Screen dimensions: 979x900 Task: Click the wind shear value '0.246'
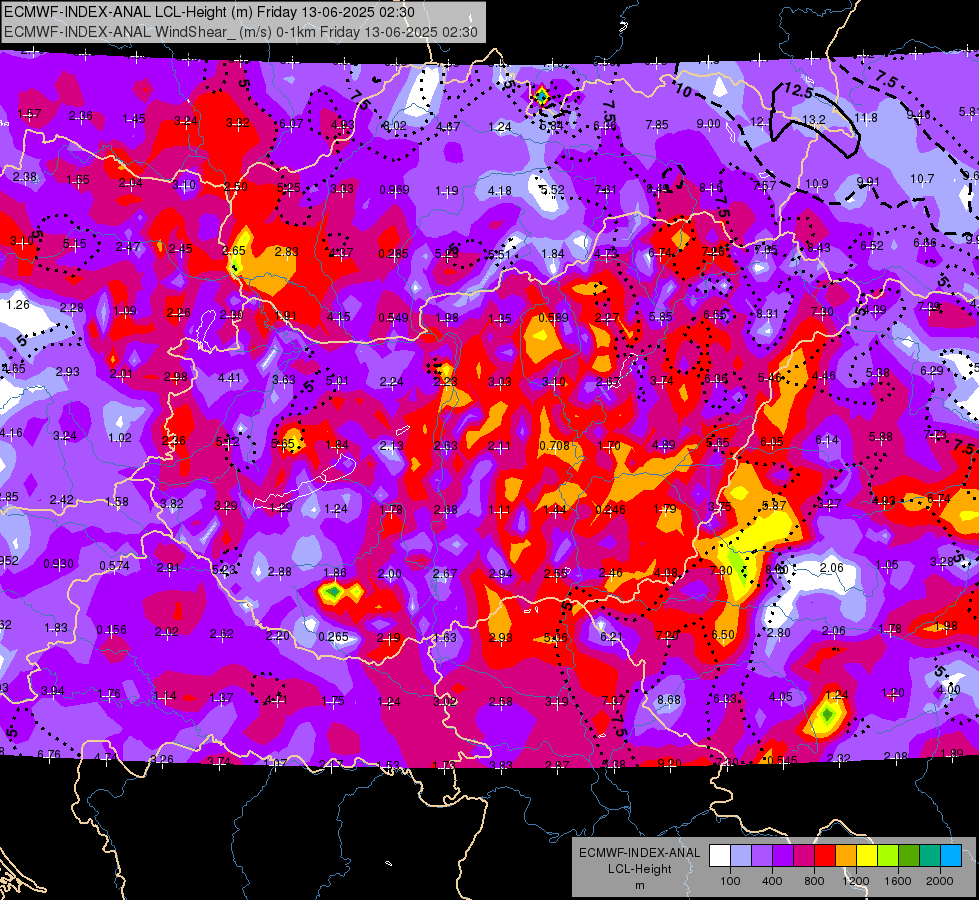click(611, 510)
